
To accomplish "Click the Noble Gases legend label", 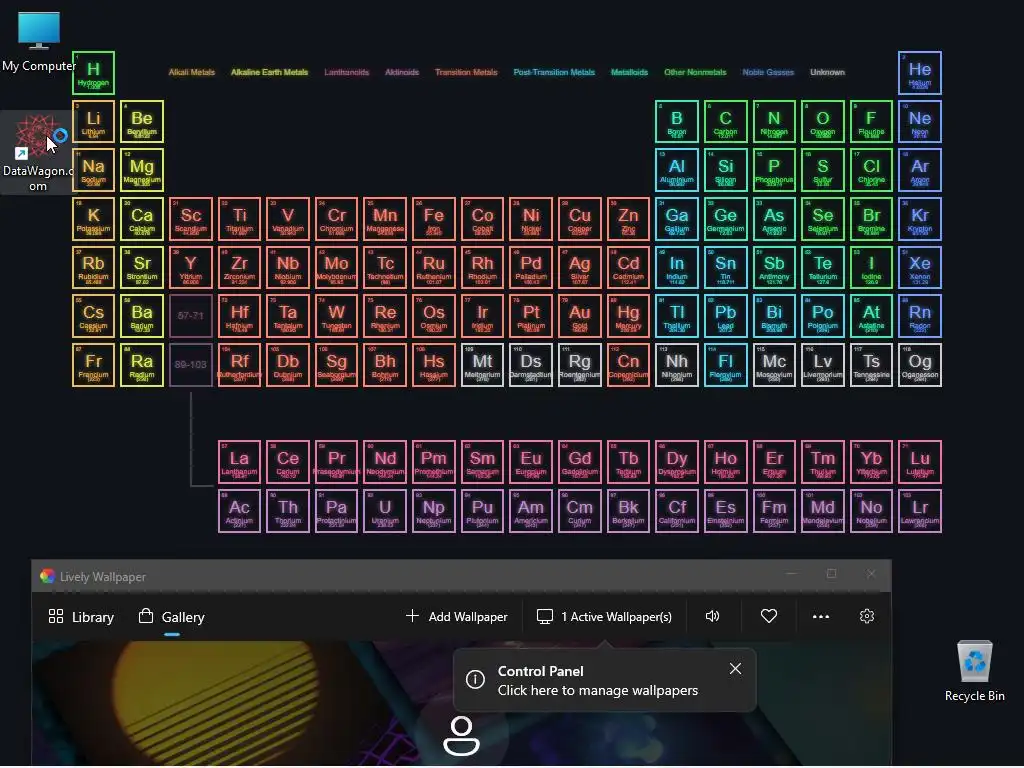I will [768, 72].
